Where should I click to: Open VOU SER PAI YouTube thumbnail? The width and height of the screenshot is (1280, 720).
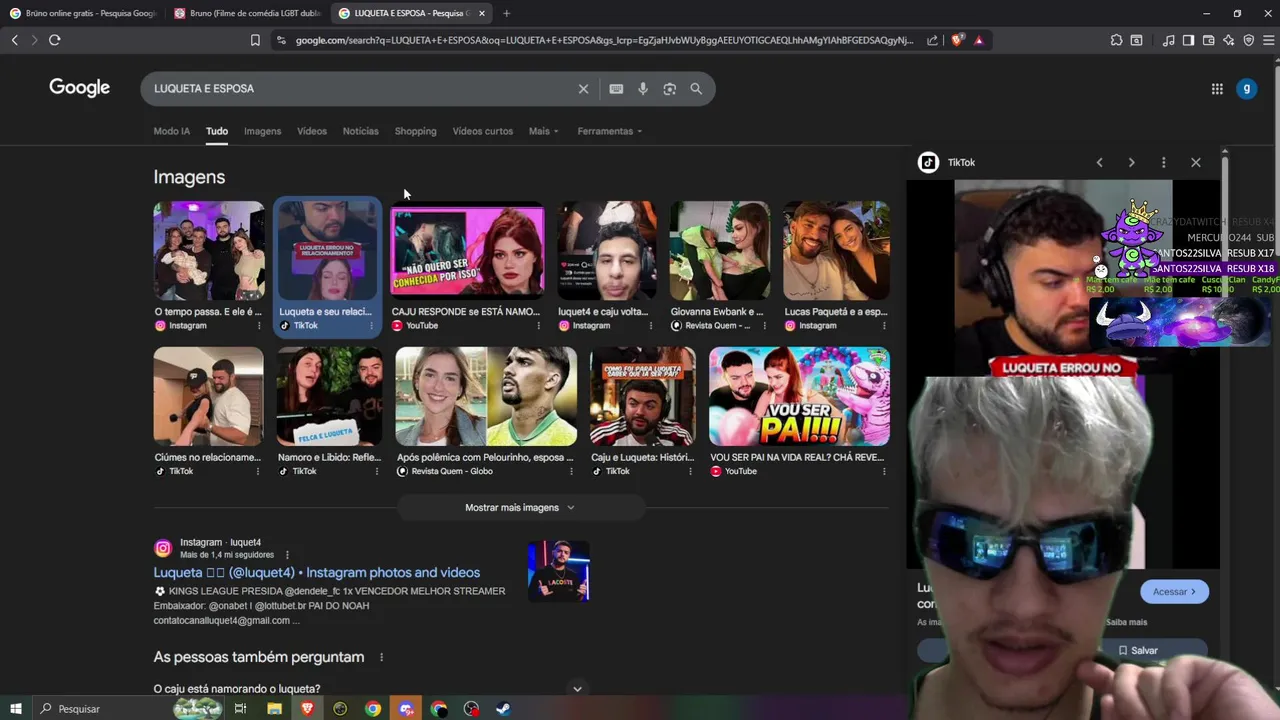pos(799,396)
